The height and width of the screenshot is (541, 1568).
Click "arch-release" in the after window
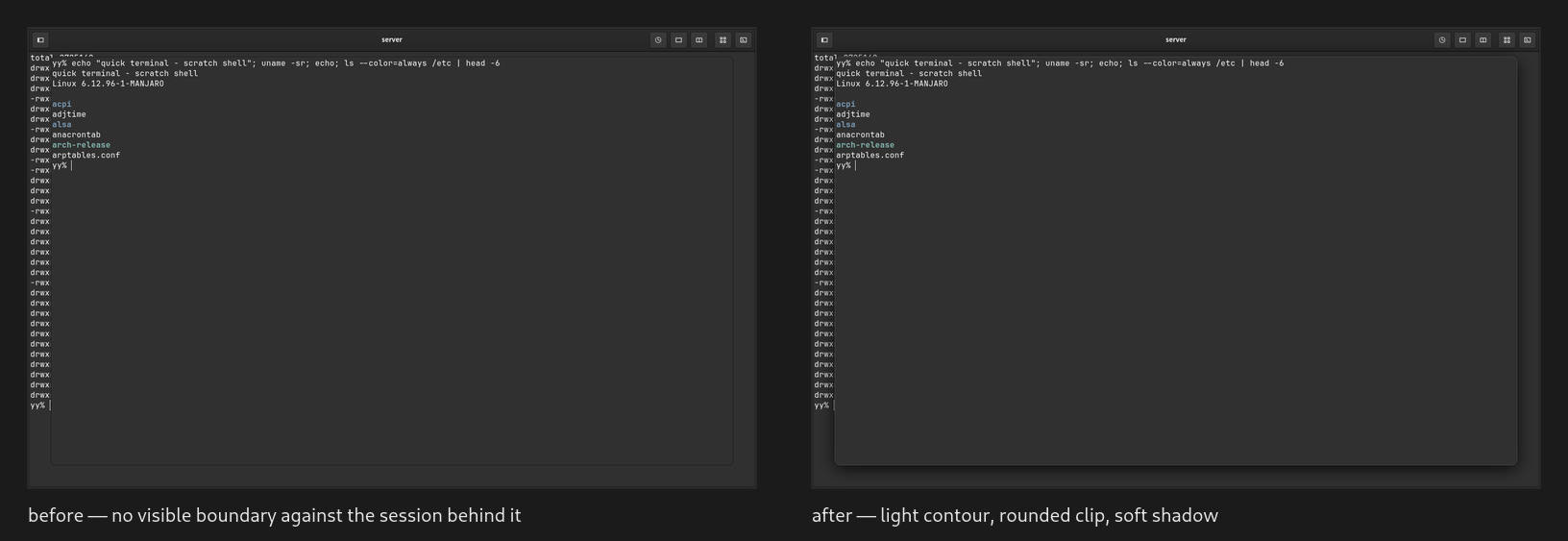[865, 145]
